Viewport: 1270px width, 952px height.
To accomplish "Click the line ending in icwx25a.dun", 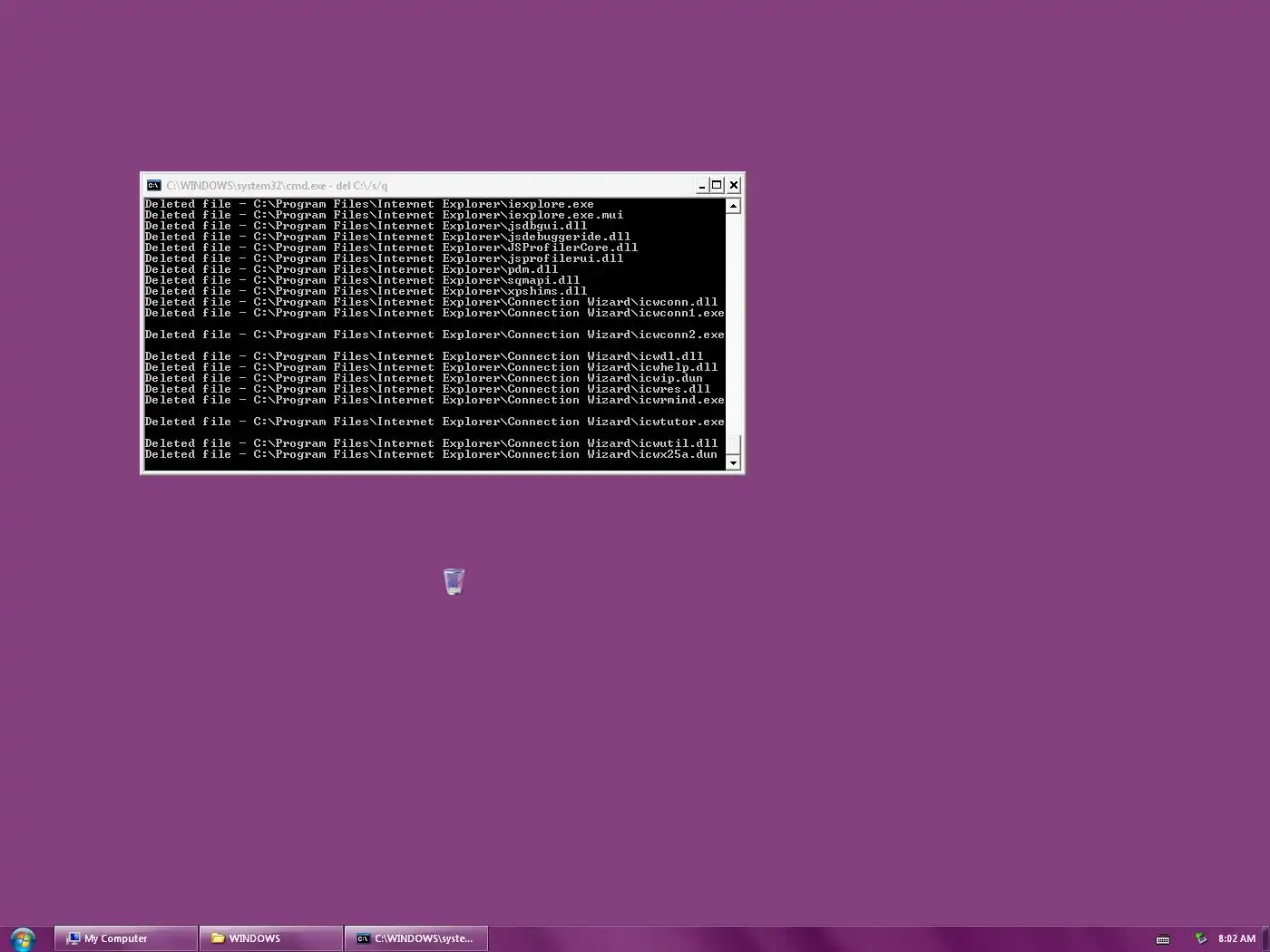I will 432,454.
